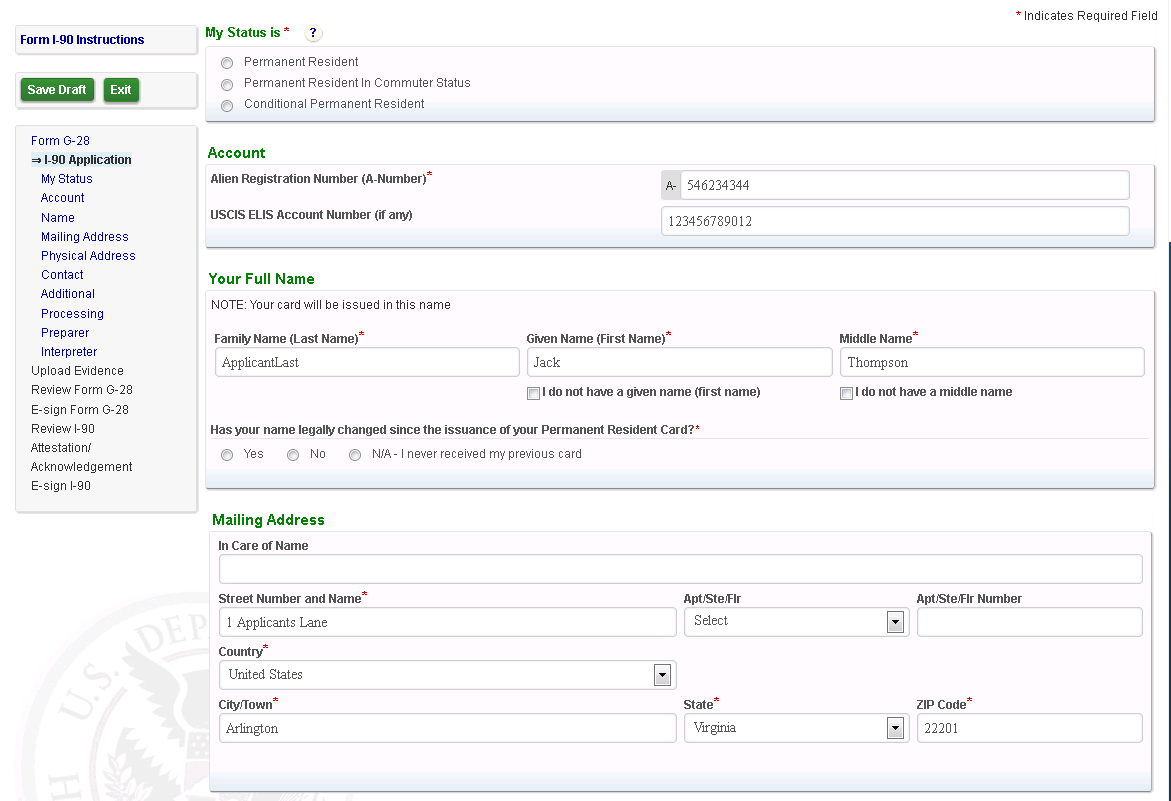
Task: Check 'I do not have a middle name'
Action: [847, 393]
